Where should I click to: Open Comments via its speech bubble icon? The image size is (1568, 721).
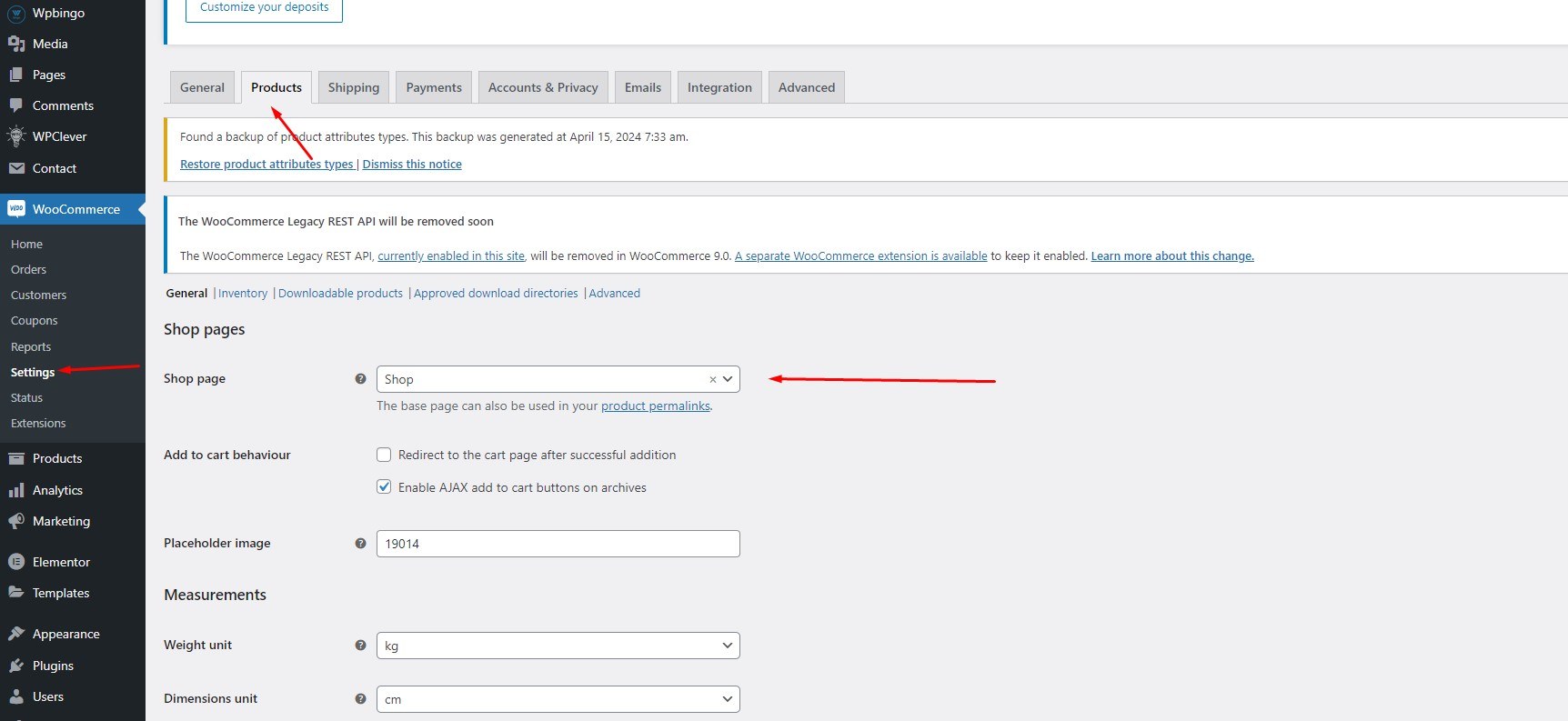16,105
